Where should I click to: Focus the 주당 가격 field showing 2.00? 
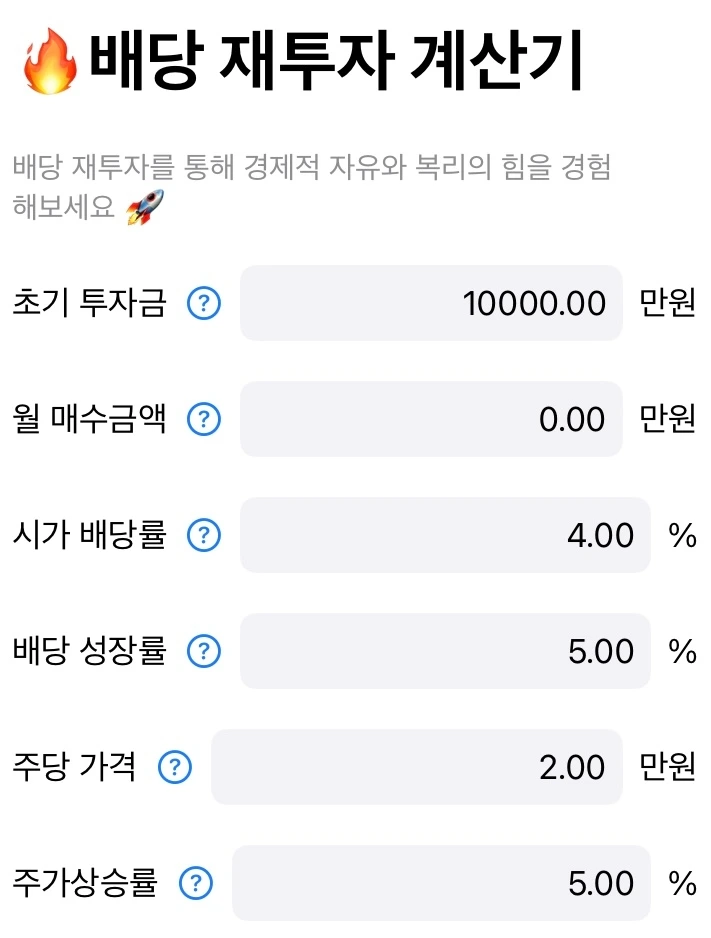click(417, 768)
